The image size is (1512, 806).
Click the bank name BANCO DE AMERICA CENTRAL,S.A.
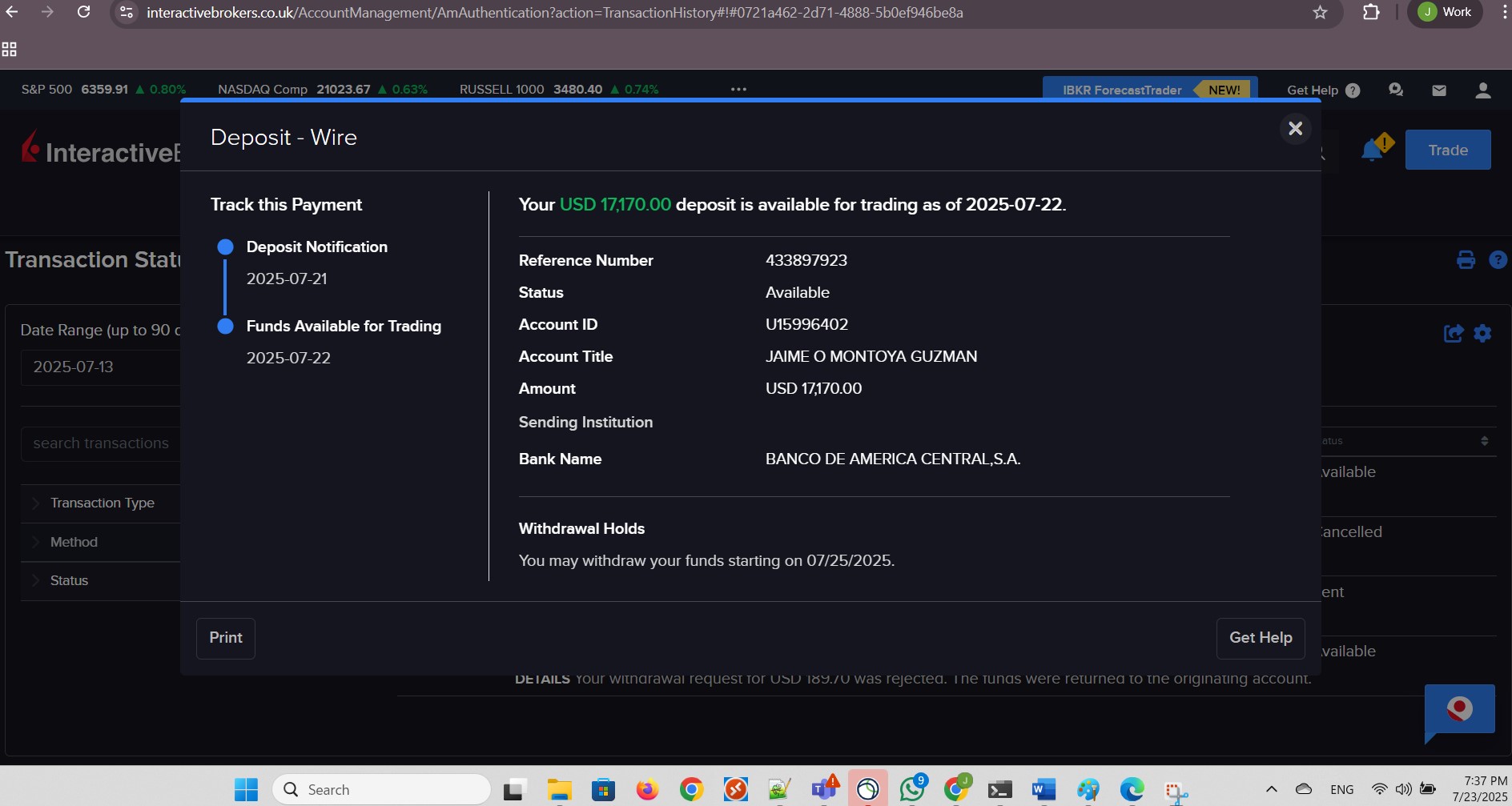(x=893, y=459)
